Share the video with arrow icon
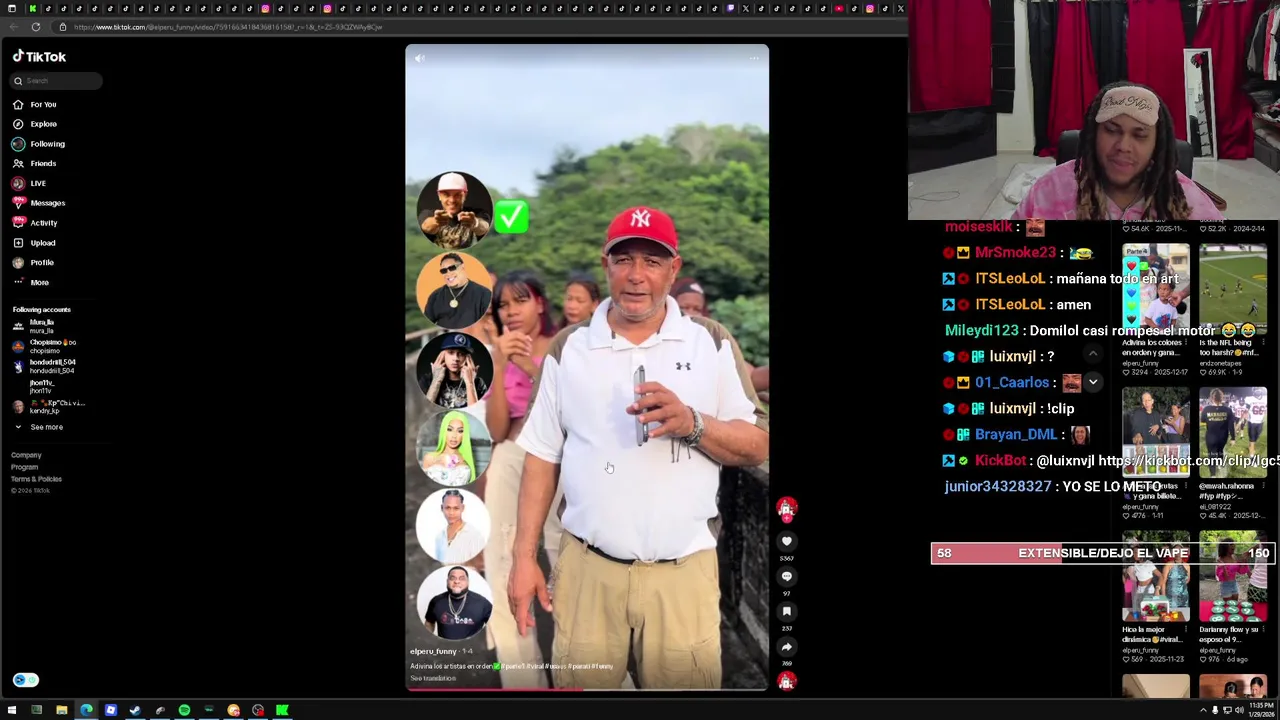 tap(787, 647)
